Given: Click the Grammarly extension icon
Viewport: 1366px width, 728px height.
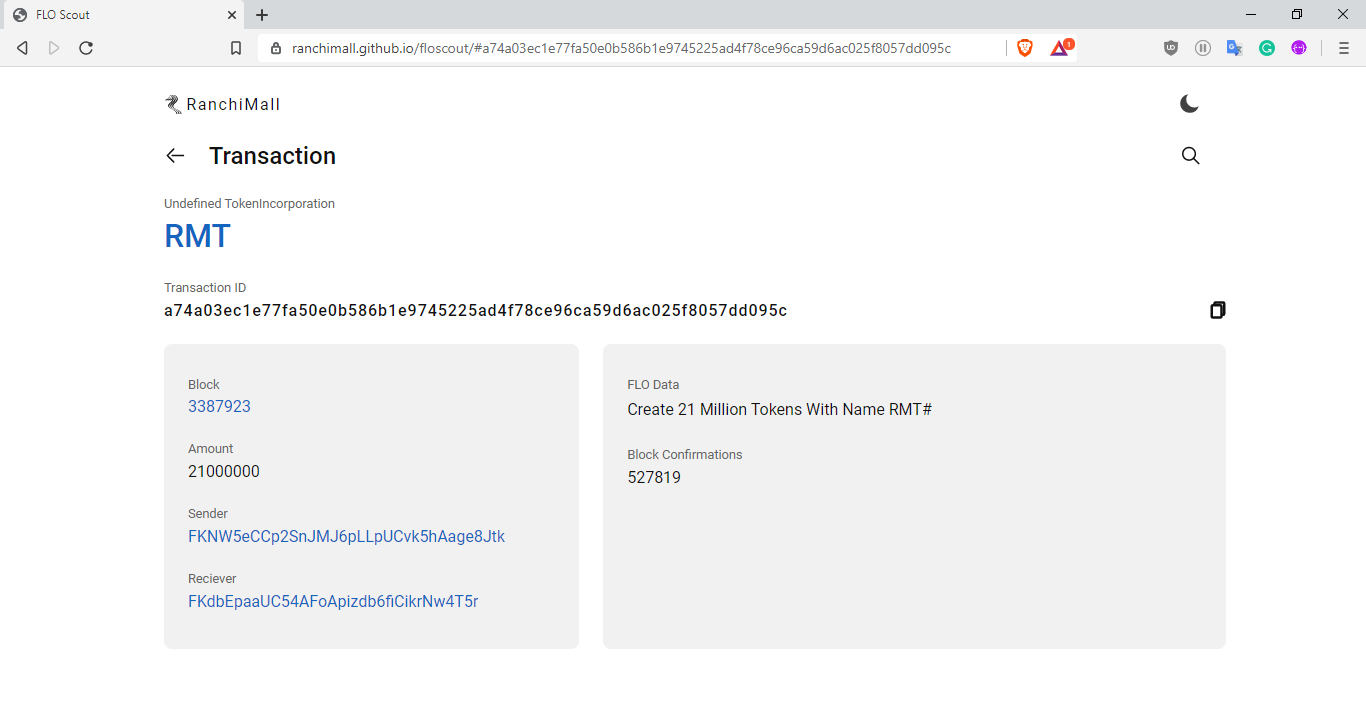Looking at the screenshot, I should [x=1267, y=48].
